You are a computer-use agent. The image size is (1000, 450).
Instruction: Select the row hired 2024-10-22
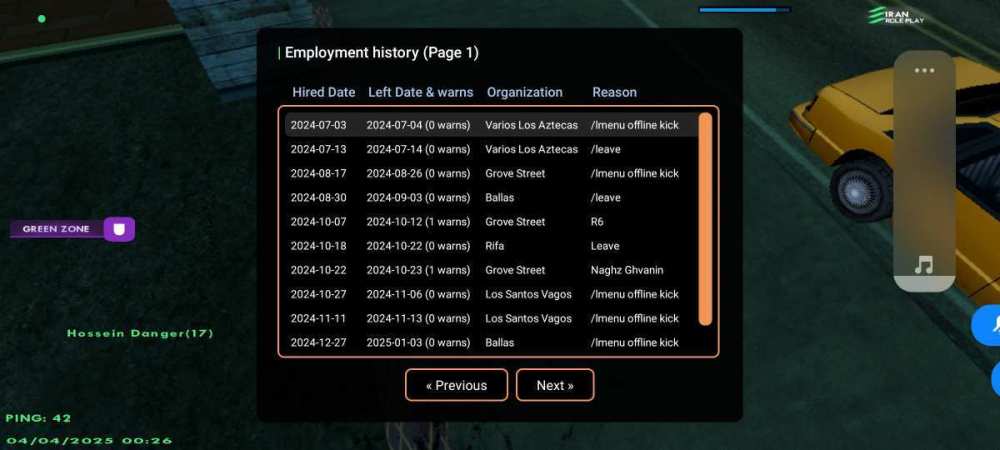[x=491, y=270]
